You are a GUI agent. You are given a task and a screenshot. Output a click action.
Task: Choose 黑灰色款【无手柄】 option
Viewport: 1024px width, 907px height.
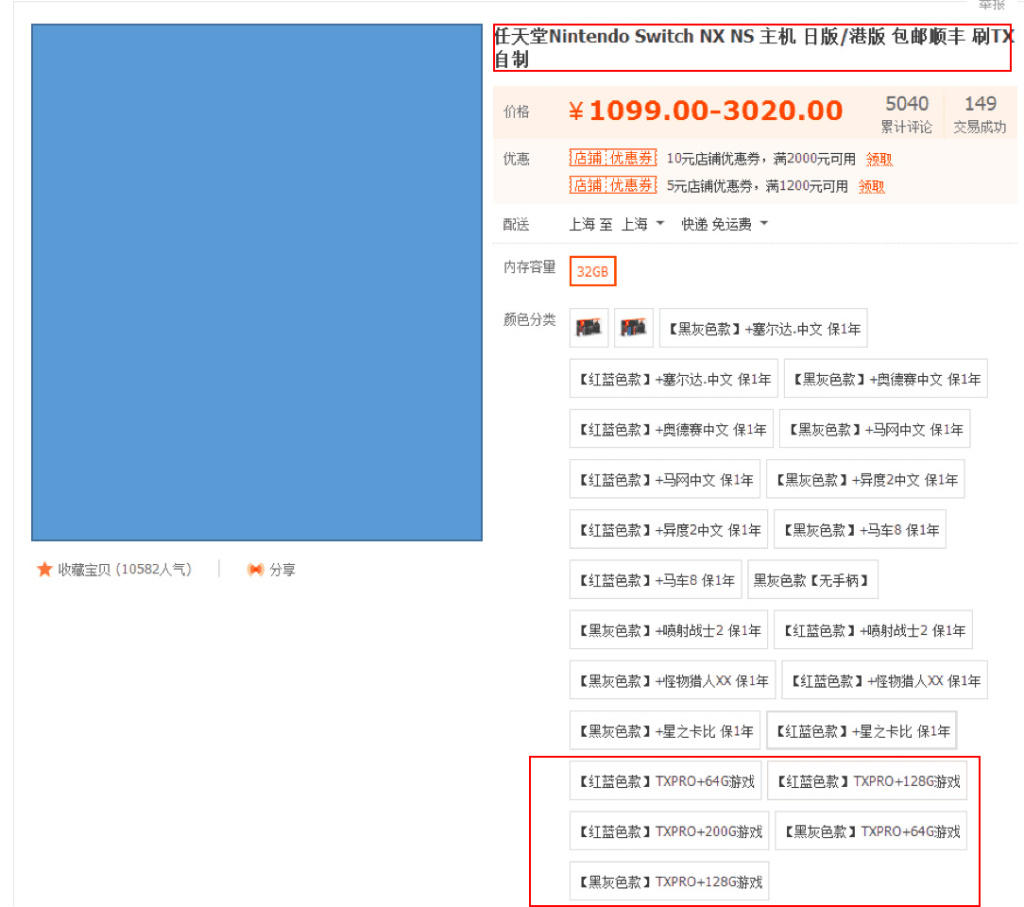812,580
